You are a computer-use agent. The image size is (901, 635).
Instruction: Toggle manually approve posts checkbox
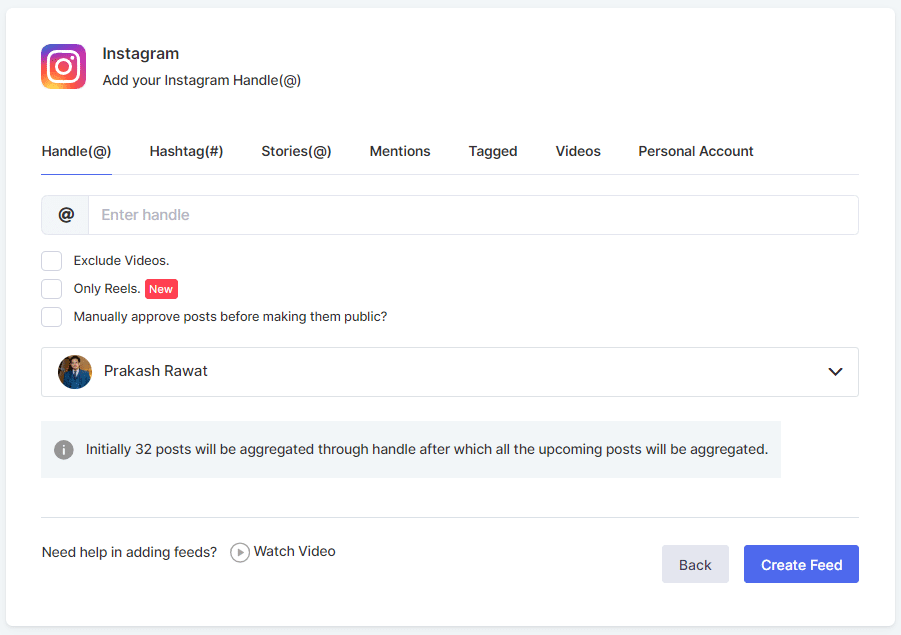coord(52,317)
